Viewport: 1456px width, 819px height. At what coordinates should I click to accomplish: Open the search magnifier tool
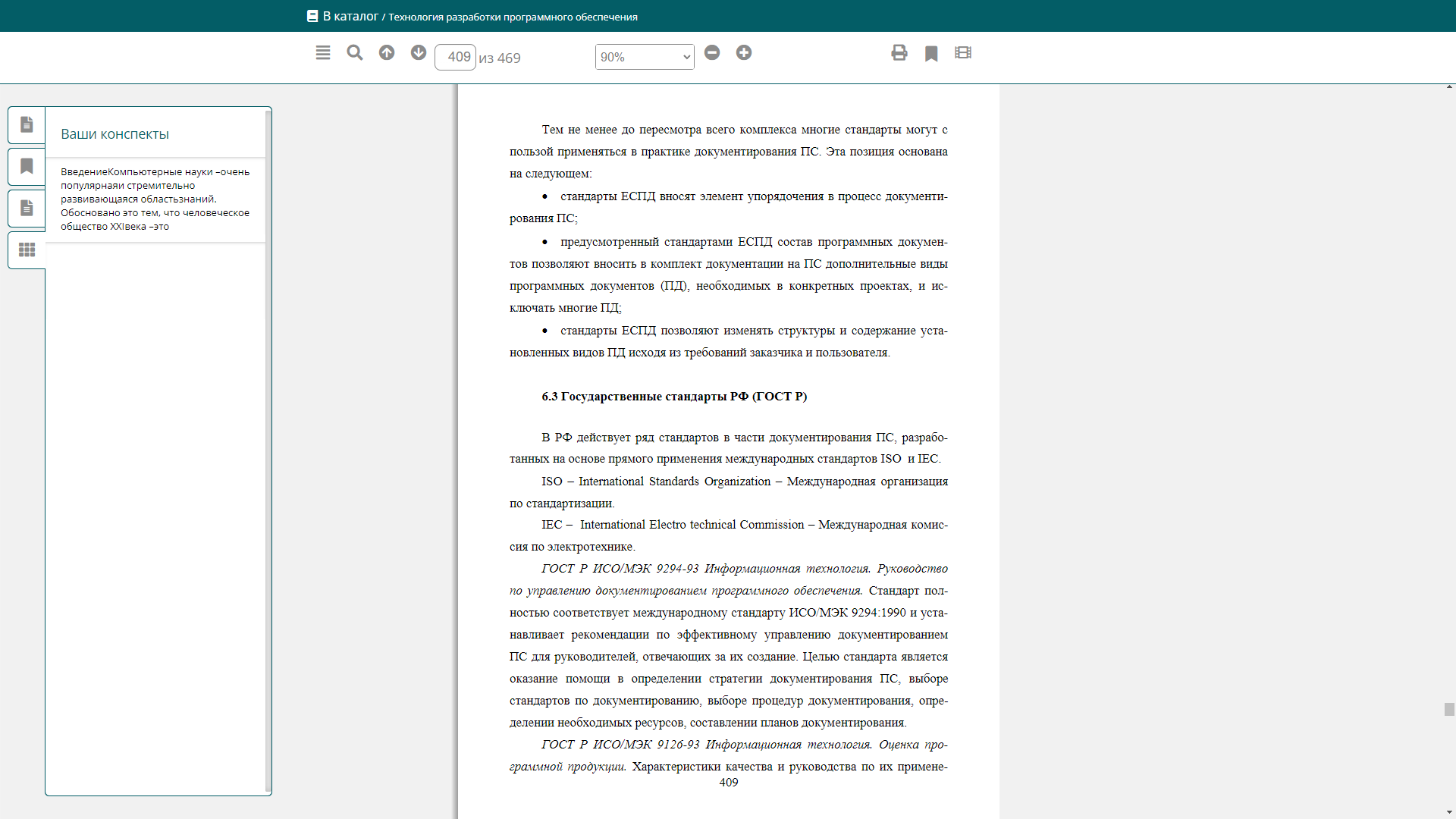click(355, 52)
